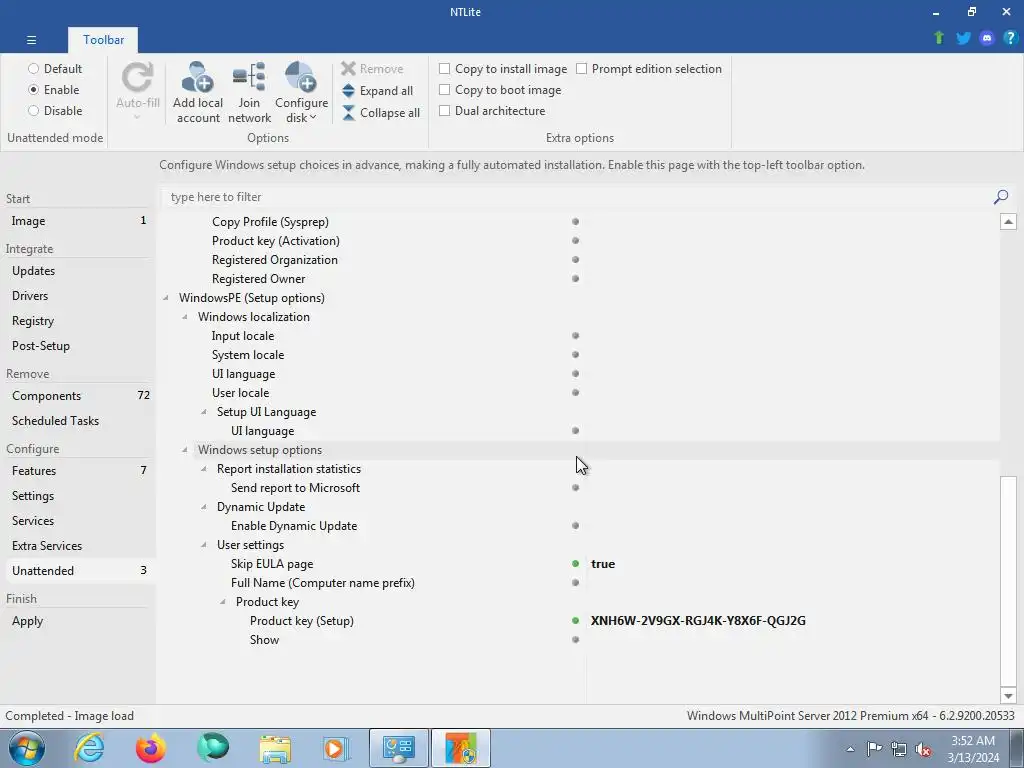The height and width of the screenshot is (768, 1024).
Task: Click Expand all in toolbar
Action: [x=377, y=91]
